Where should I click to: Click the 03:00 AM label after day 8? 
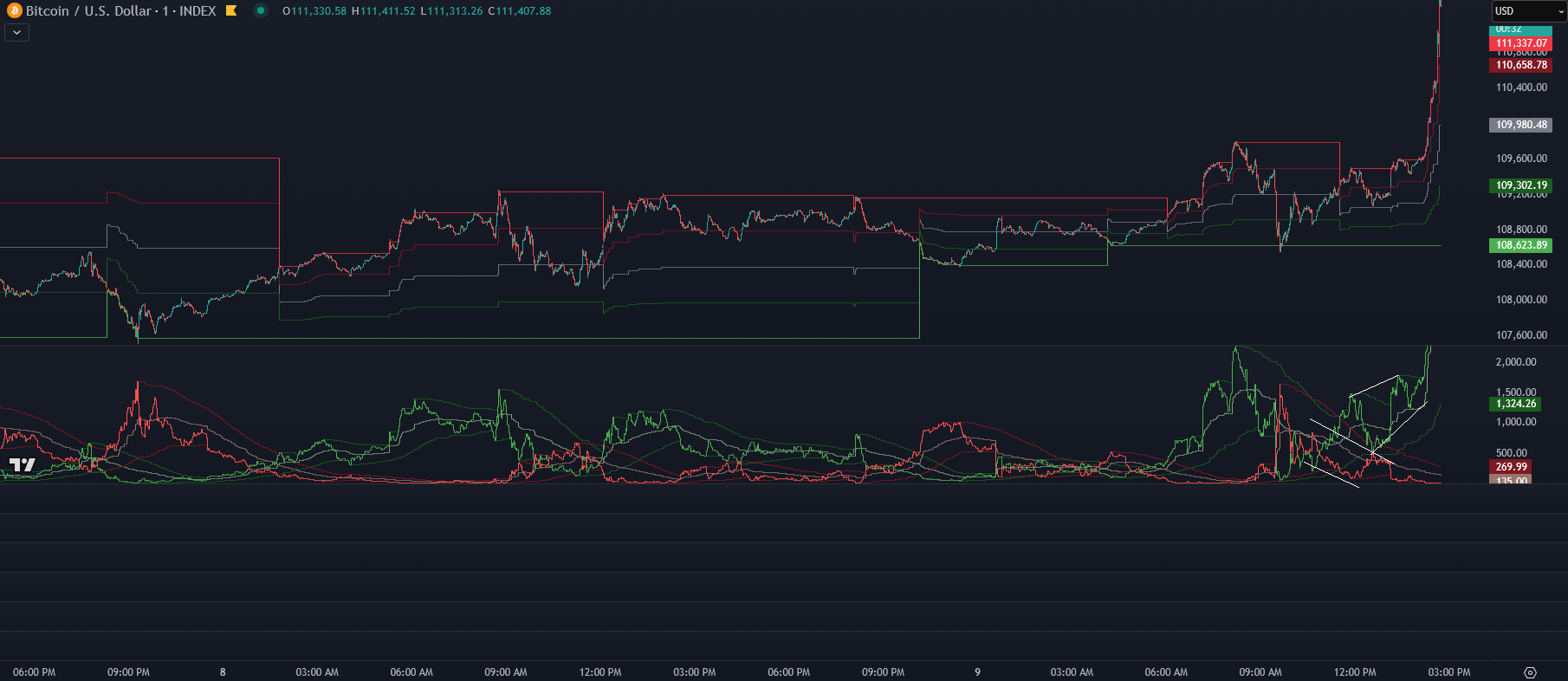tap(317, 672)
